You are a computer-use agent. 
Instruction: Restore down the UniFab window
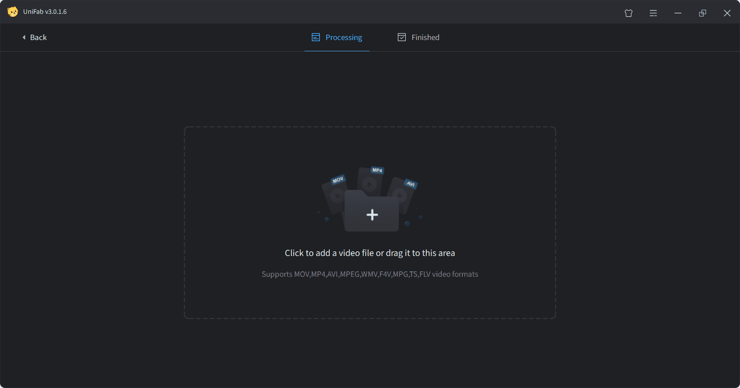tap(702, 13)
